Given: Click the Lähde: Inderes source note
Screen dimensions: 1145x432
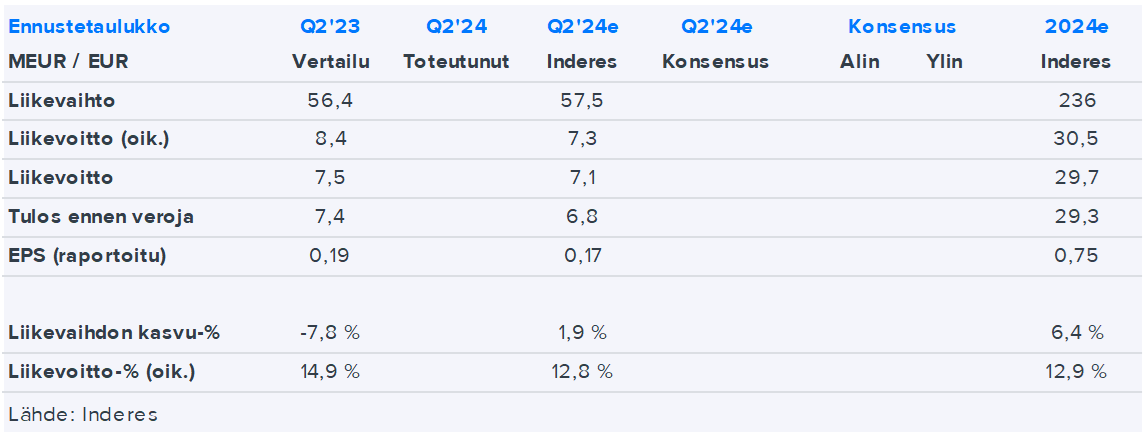Looking at the screenshot, I should (82, 414).
